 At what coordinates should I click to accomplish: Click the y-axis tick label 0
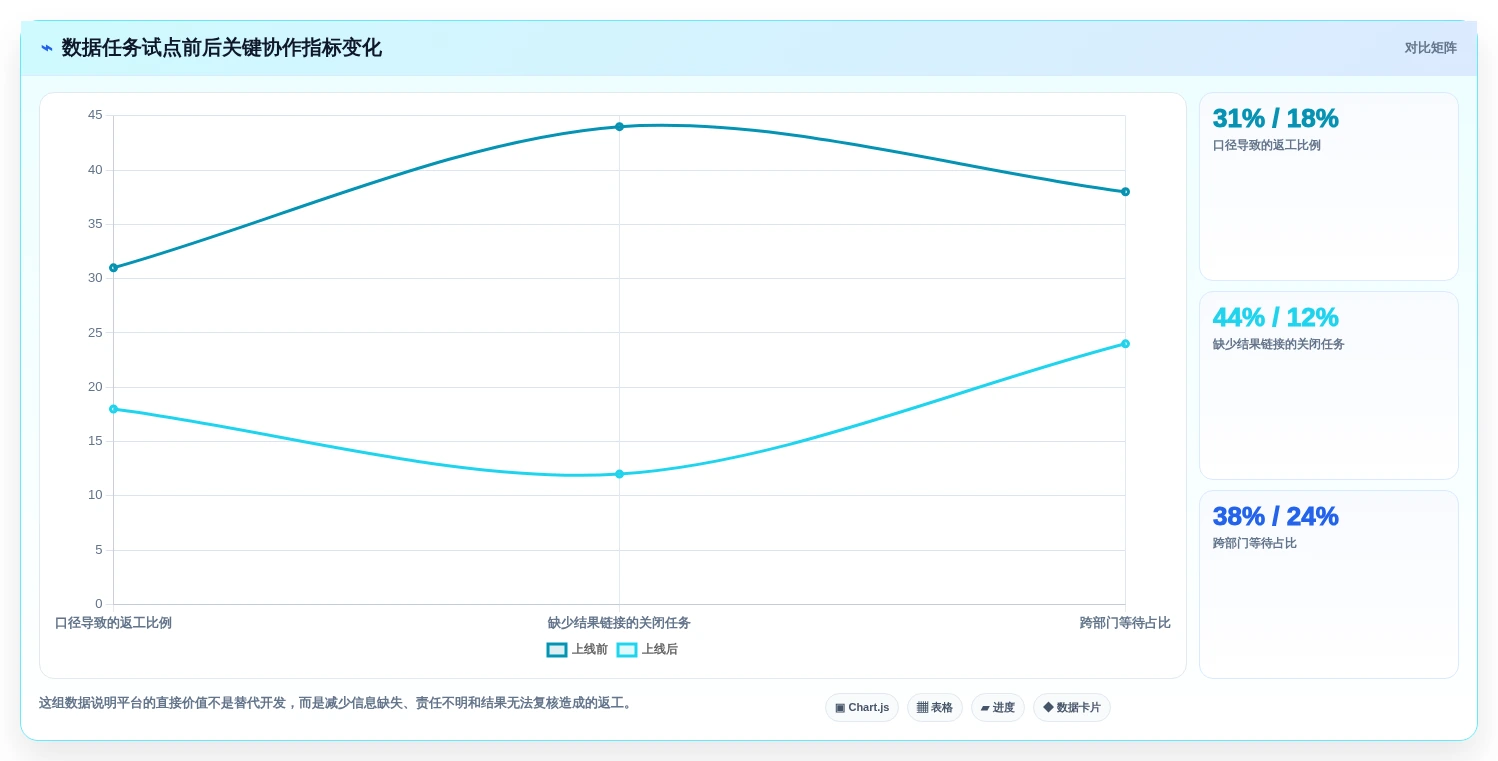click(99, 604)
